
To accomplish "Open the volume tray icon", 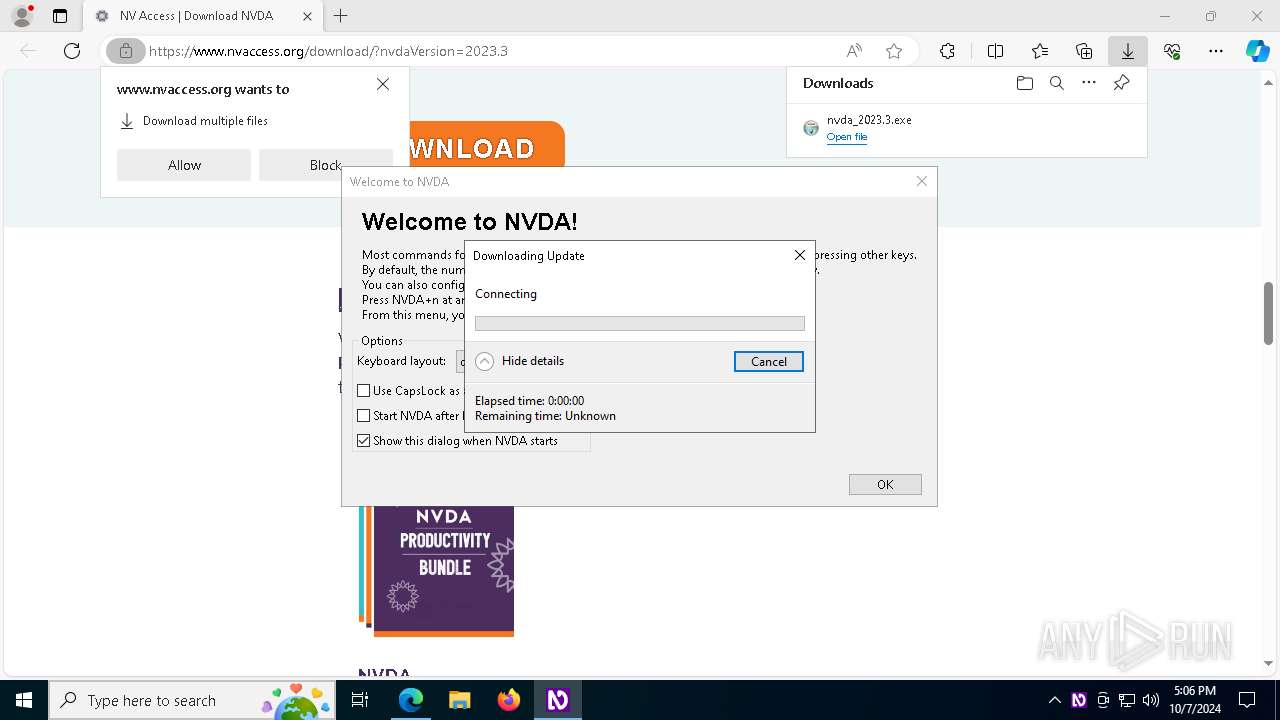I will tap(1151, 700).
